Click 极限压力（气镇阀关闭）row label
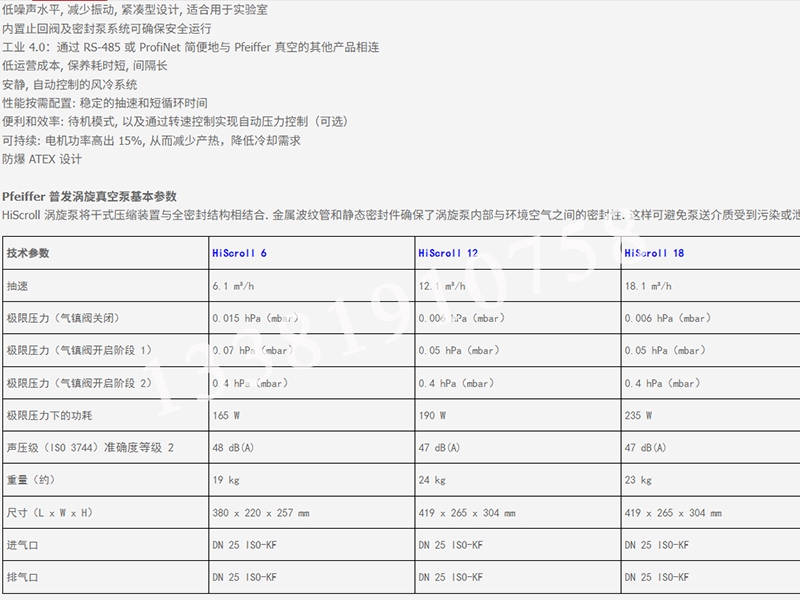 pos(64,318)
